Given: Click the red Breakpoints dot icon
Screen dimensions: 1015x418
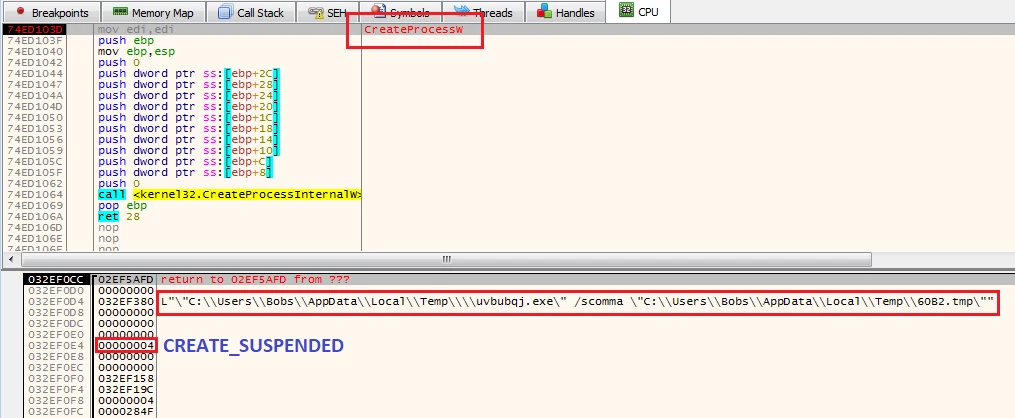Looking at the screenshot, I should click(21, 12).
